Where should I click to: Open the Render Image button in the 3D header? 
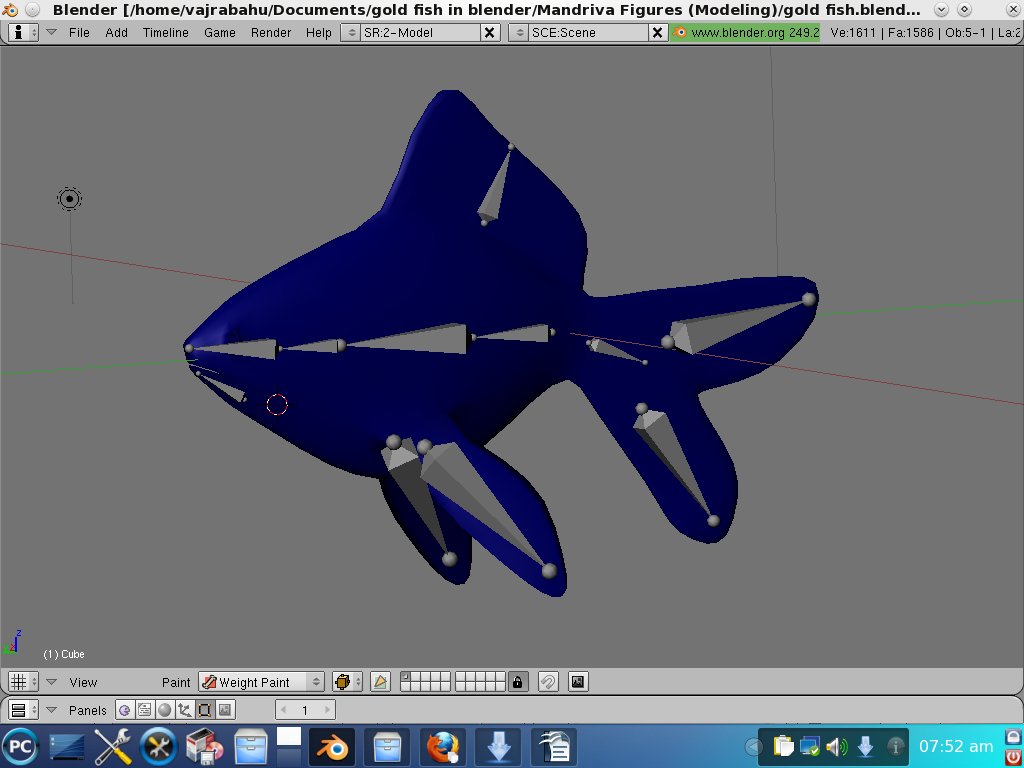click(577, 682)
